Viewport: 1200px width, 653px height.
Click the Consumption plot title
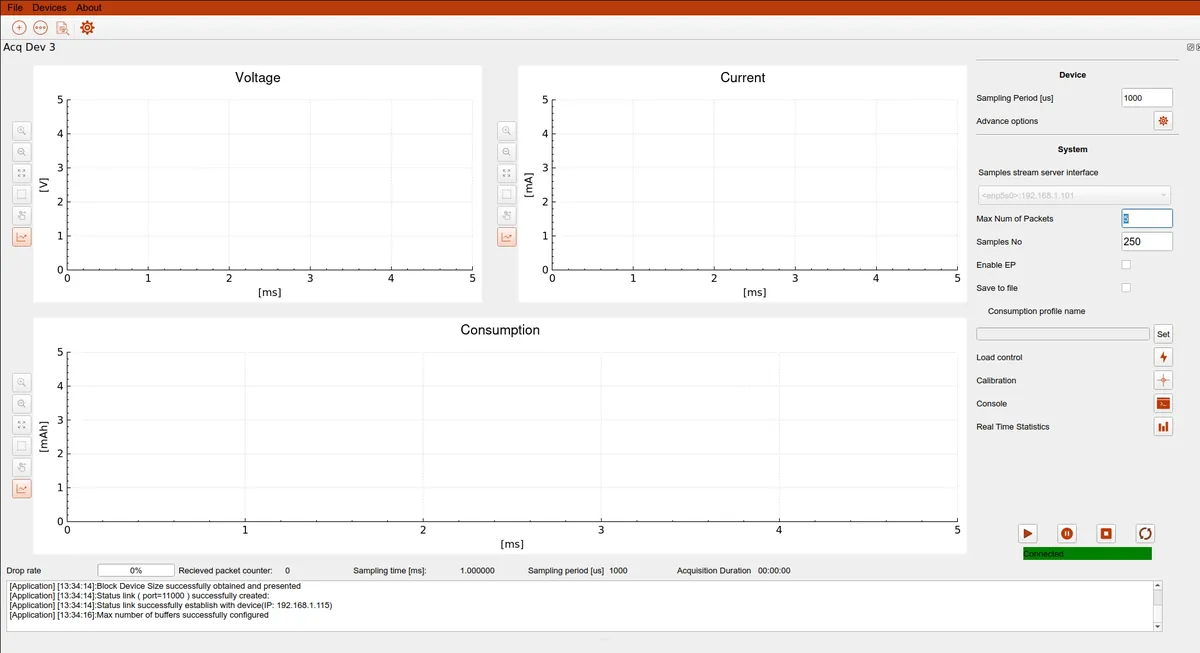coord(500,330)
